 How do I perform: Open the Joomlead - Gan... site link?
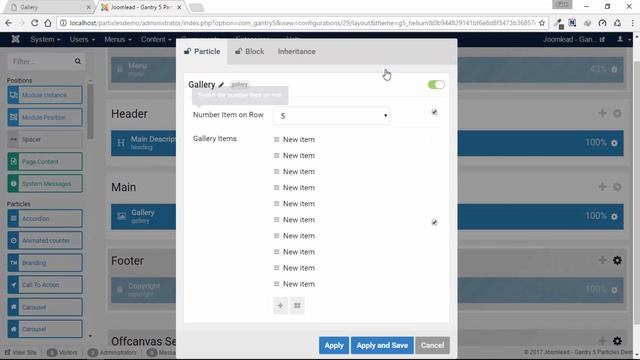[x=573, y=40]
